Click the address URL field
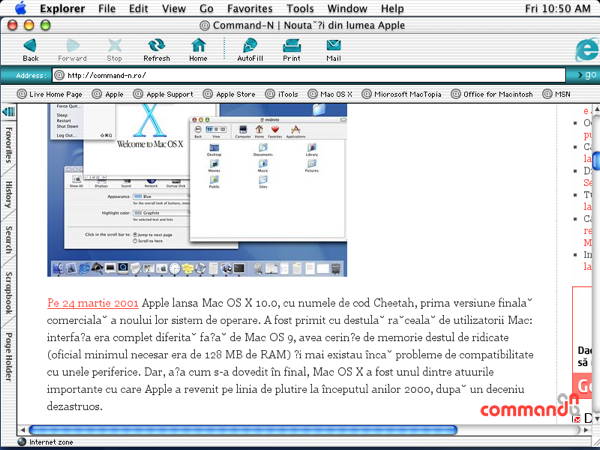 point(309,75)
